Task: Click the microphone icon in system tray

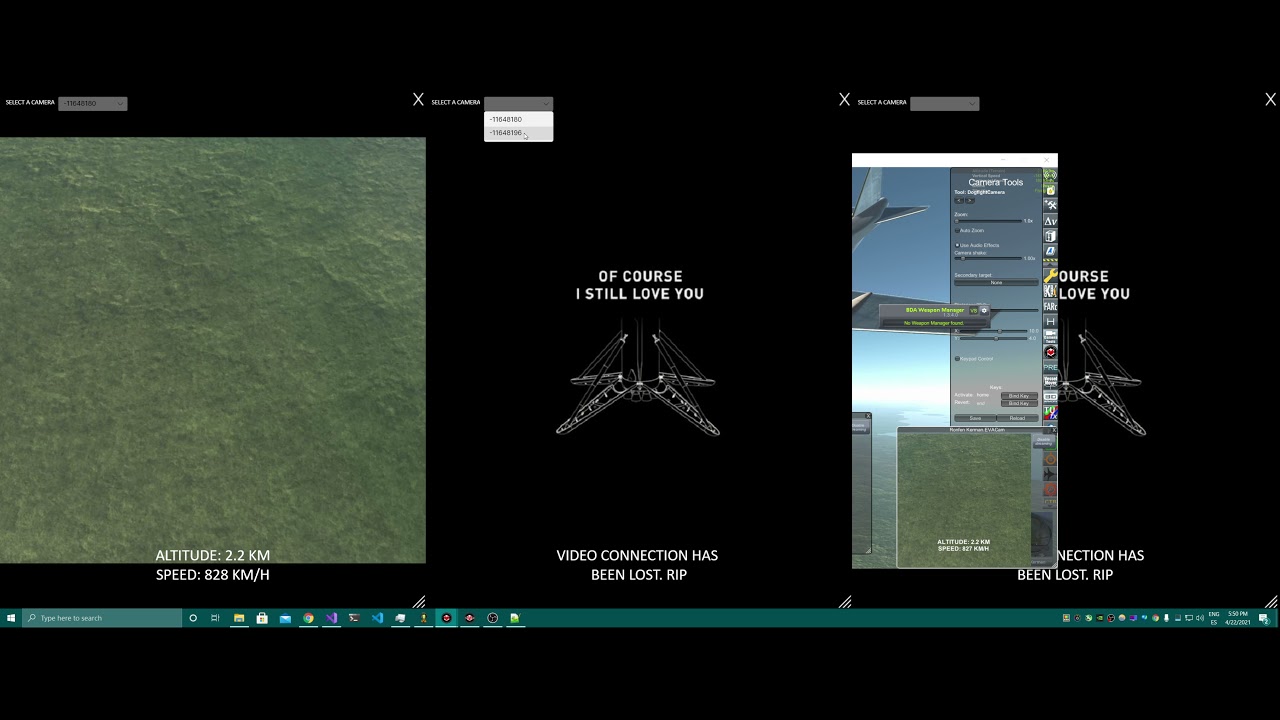Action: (x=1166, y=618)
